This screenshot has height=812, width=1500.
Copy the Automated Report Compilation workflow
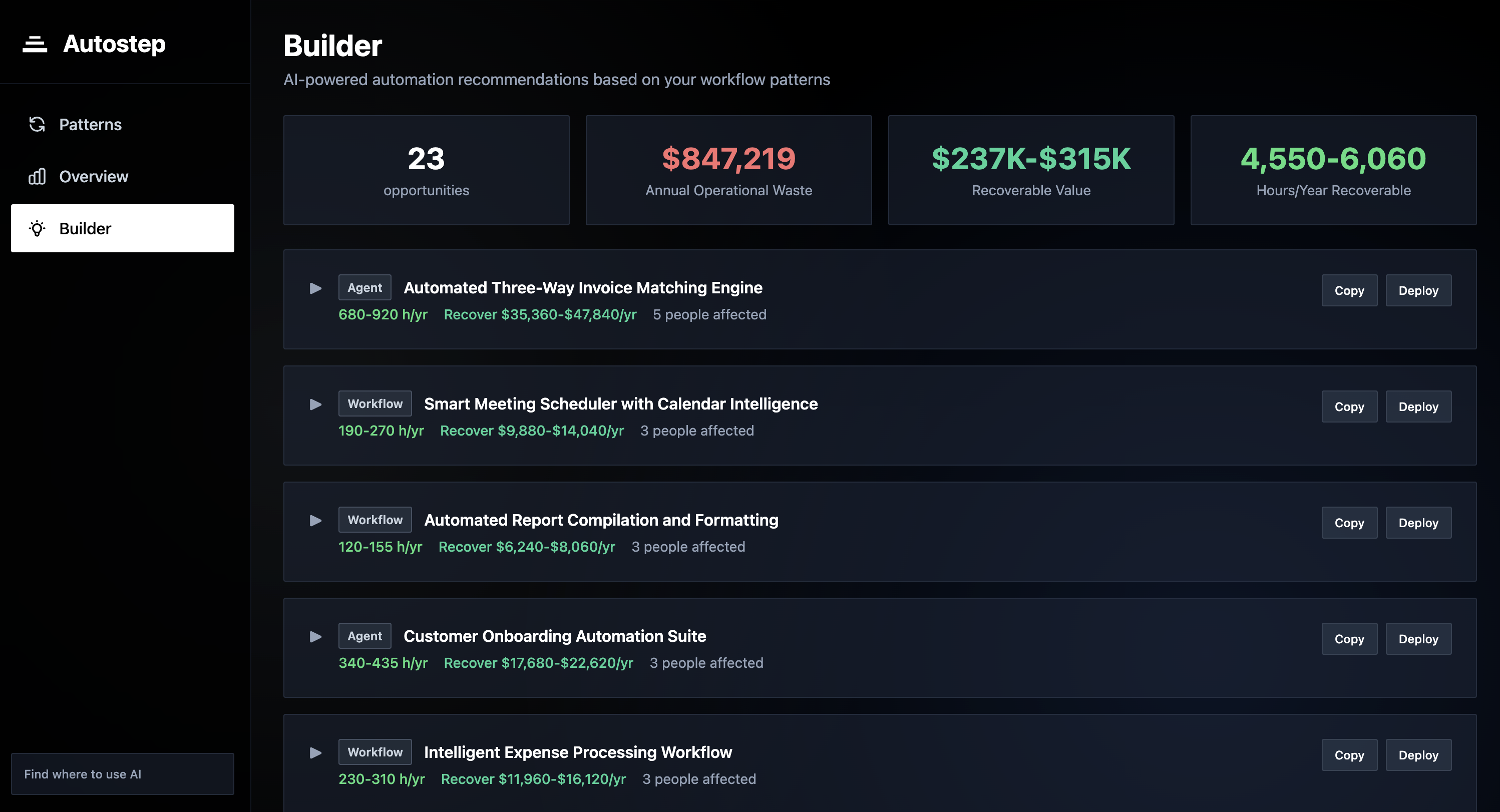(x=1349, y=523)
